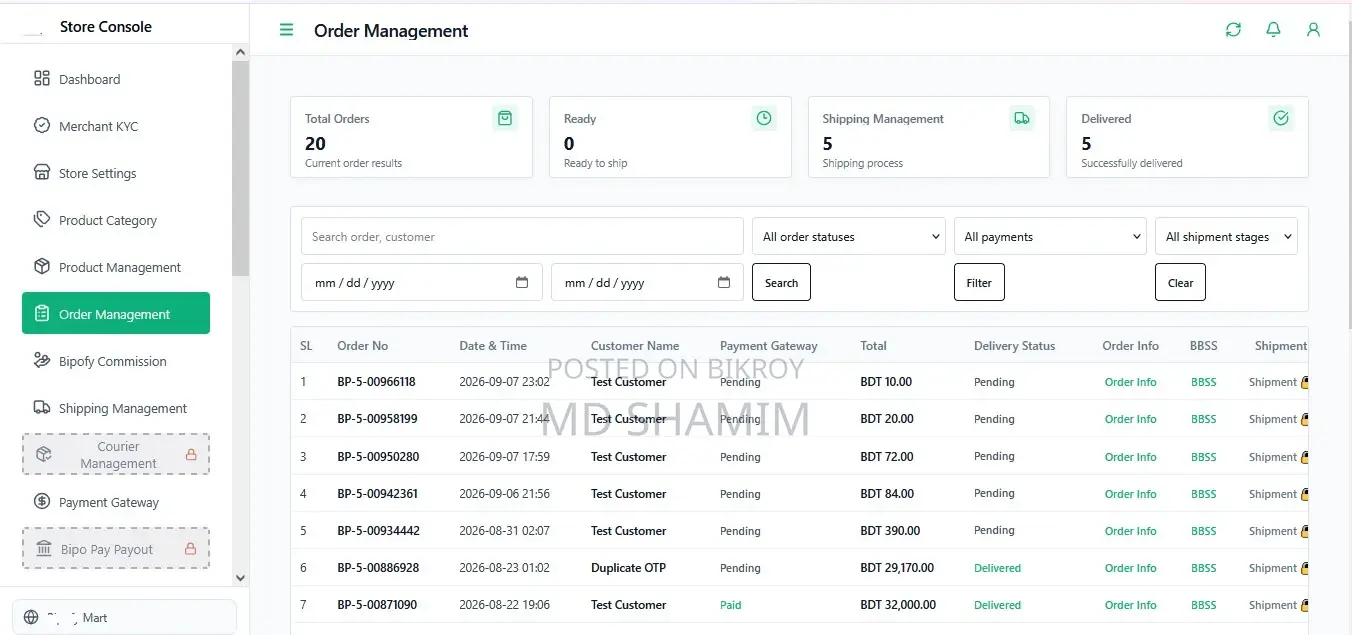Viewport: 1352px width, 635px height.
Task: Open the All payments dropdown
Action: click(1050, 237)
